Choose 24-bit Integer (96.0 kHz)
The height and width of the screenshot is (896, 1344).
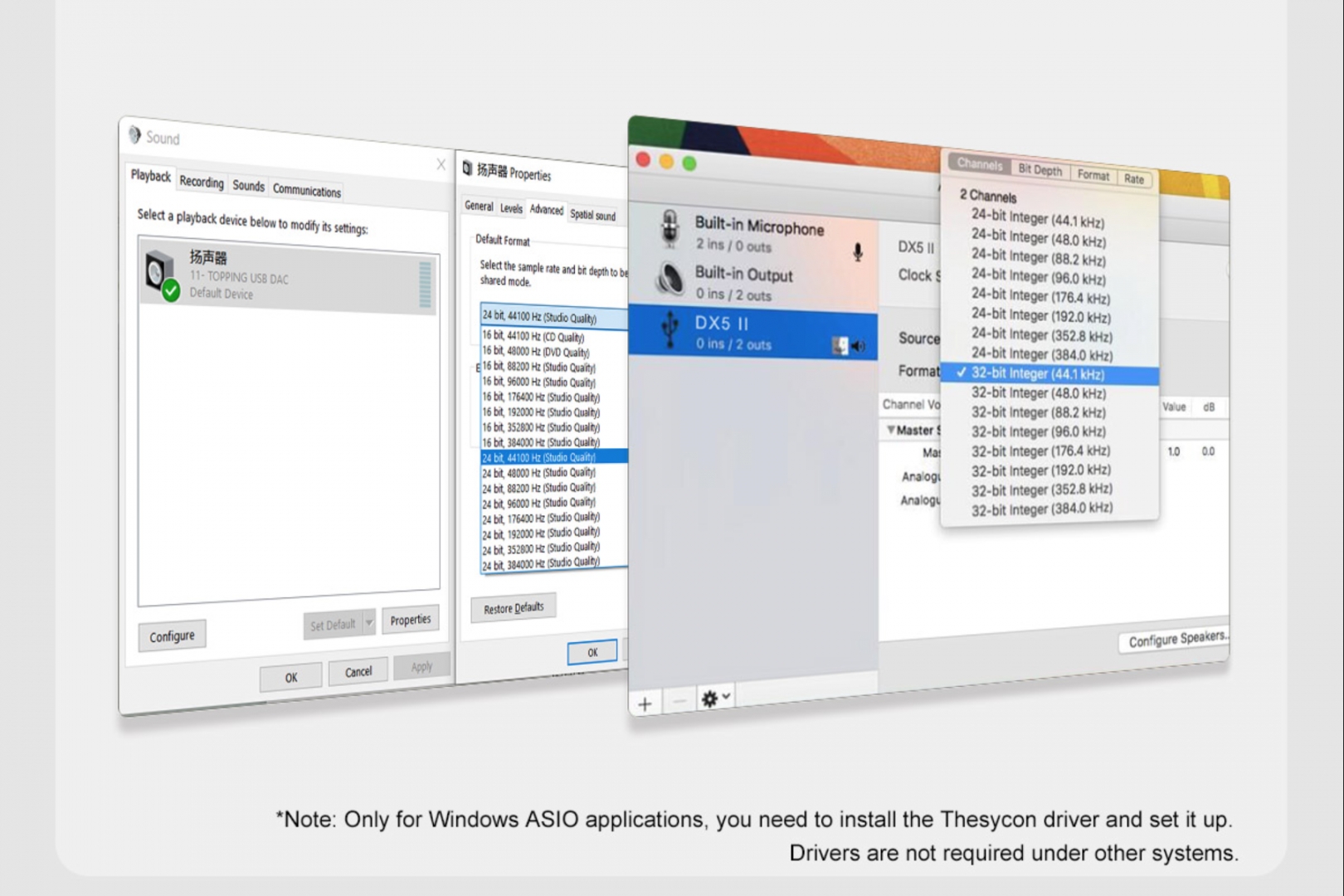[x=1039, y=276]
